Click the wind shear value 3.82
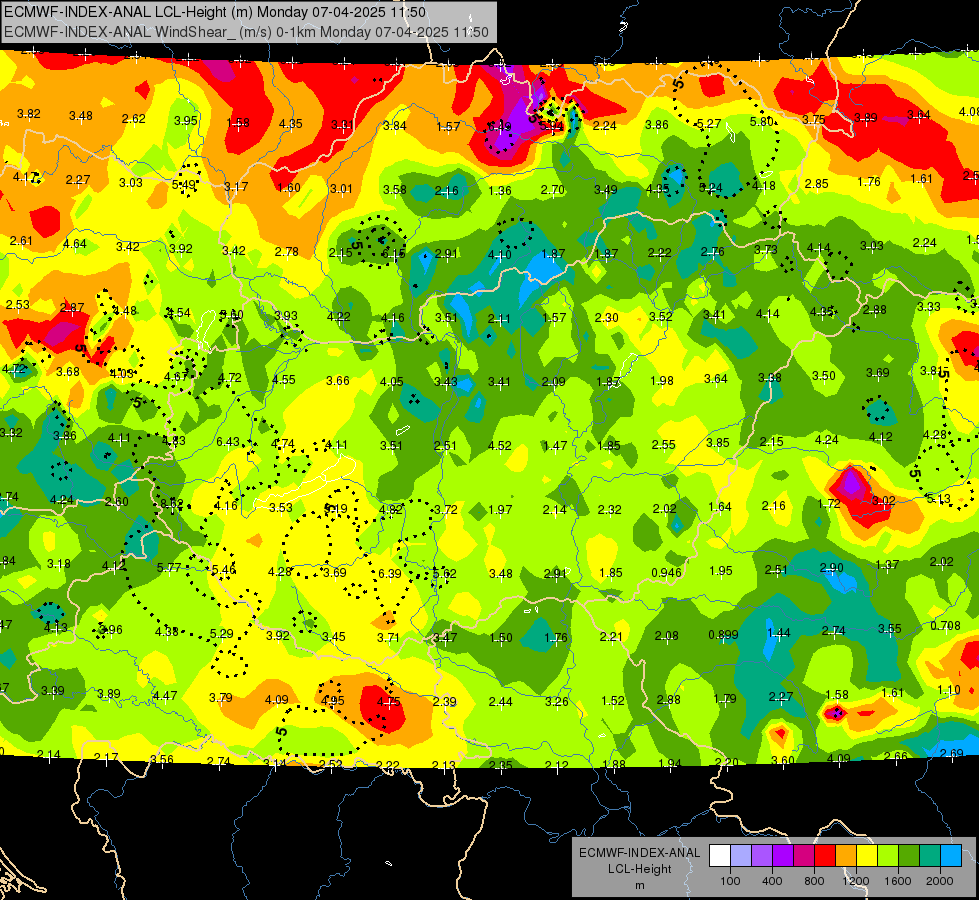Screen dimensions: 979x900 (x=29, y=114)
